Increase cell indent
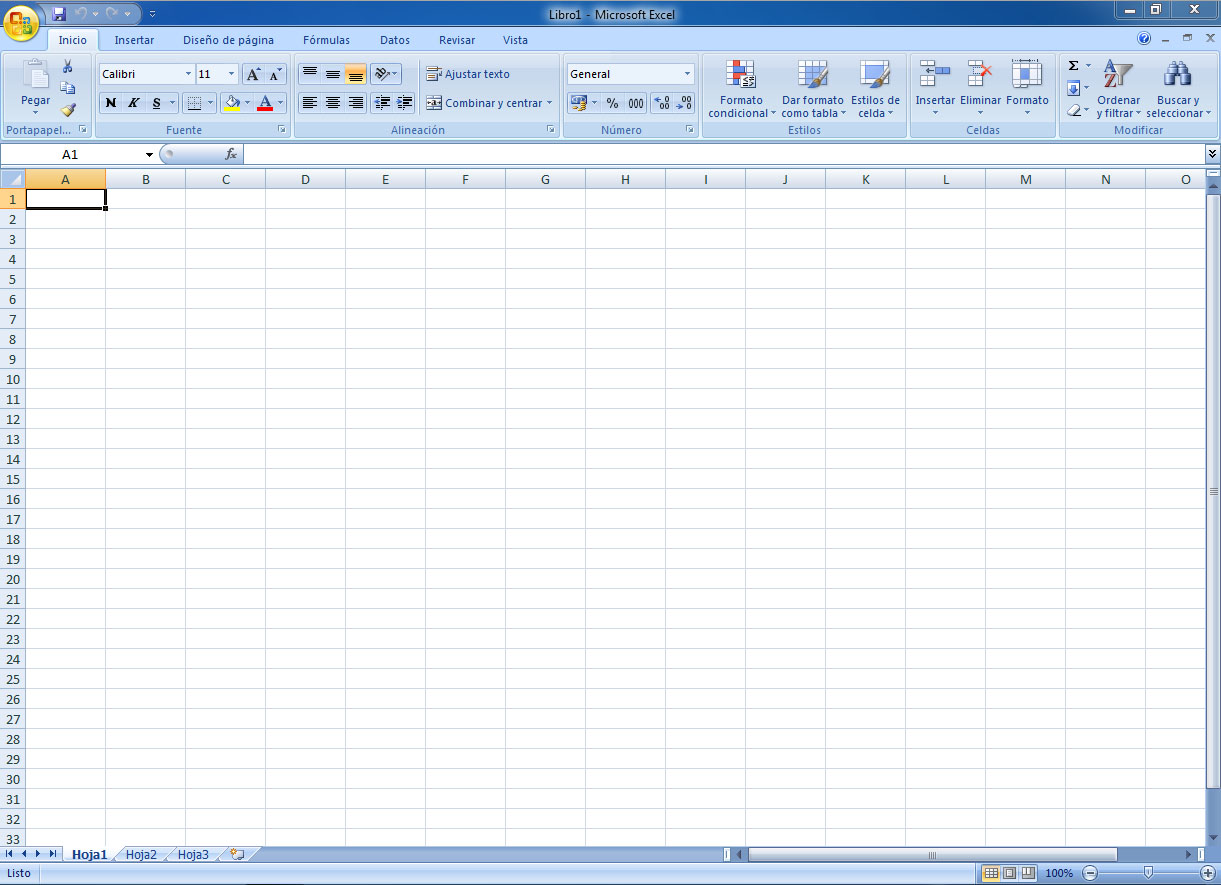This screenshot has width=1221, height=885. coord(404,103)
